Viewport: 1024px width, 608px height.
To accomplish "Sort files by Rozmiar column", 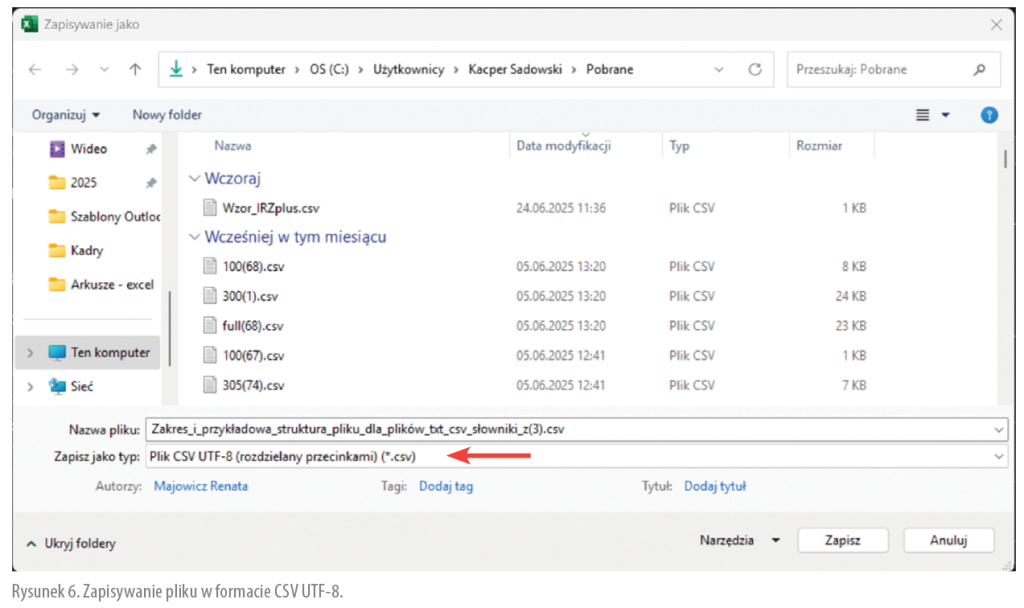I will pyautogui.click(x=819, y=146).
